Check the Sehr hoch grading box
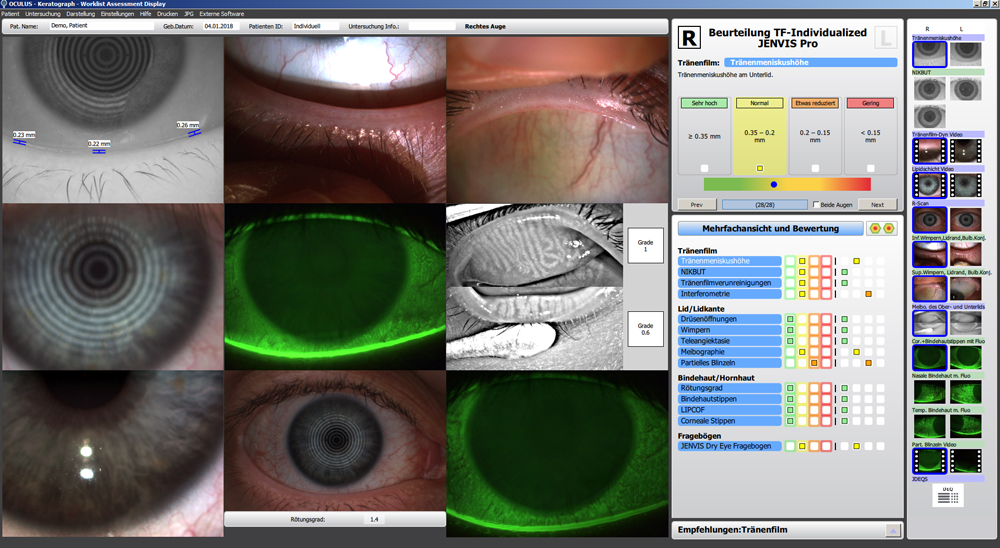Viewport: 1000px width, 548px height. coord(705,168)
